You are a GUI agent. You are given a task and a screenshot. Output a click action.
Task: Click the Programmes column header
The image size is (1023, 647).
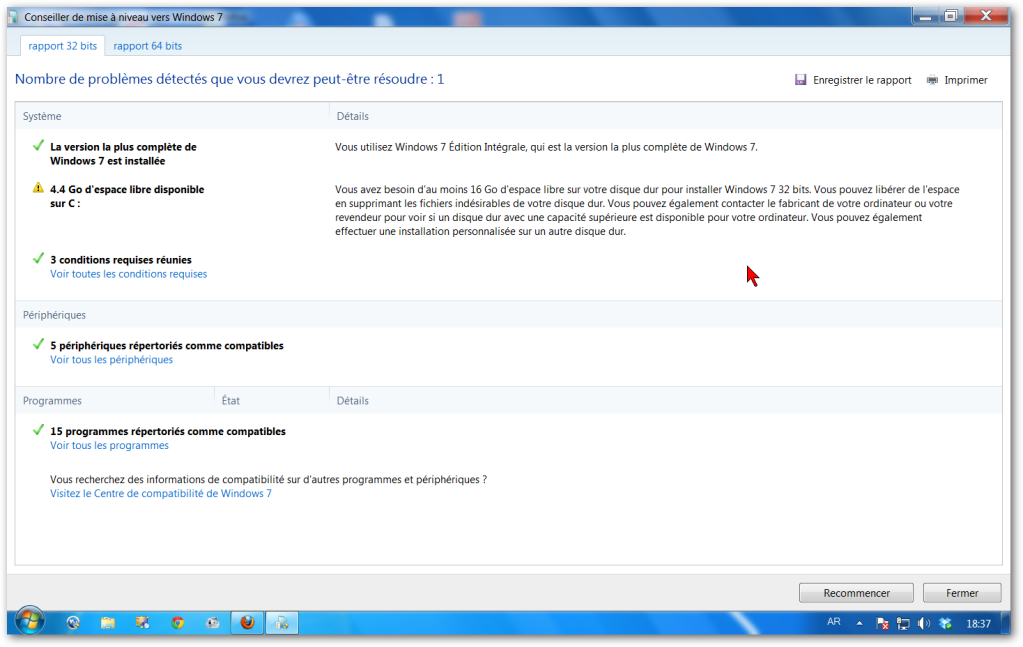(x=52, y=400)
